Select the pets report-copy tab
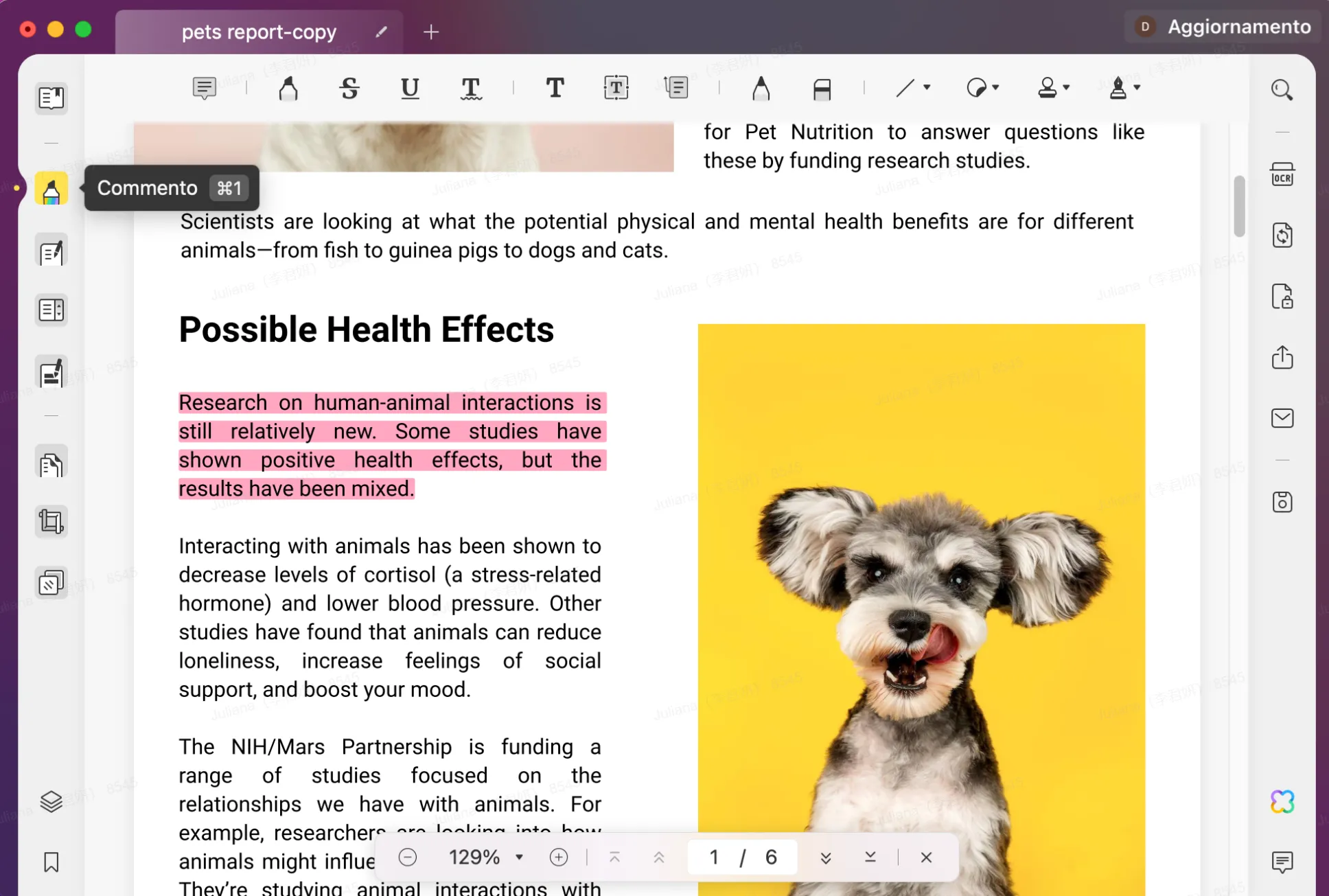Viewport: 1329px width, 896px height. tap(258, 31)
